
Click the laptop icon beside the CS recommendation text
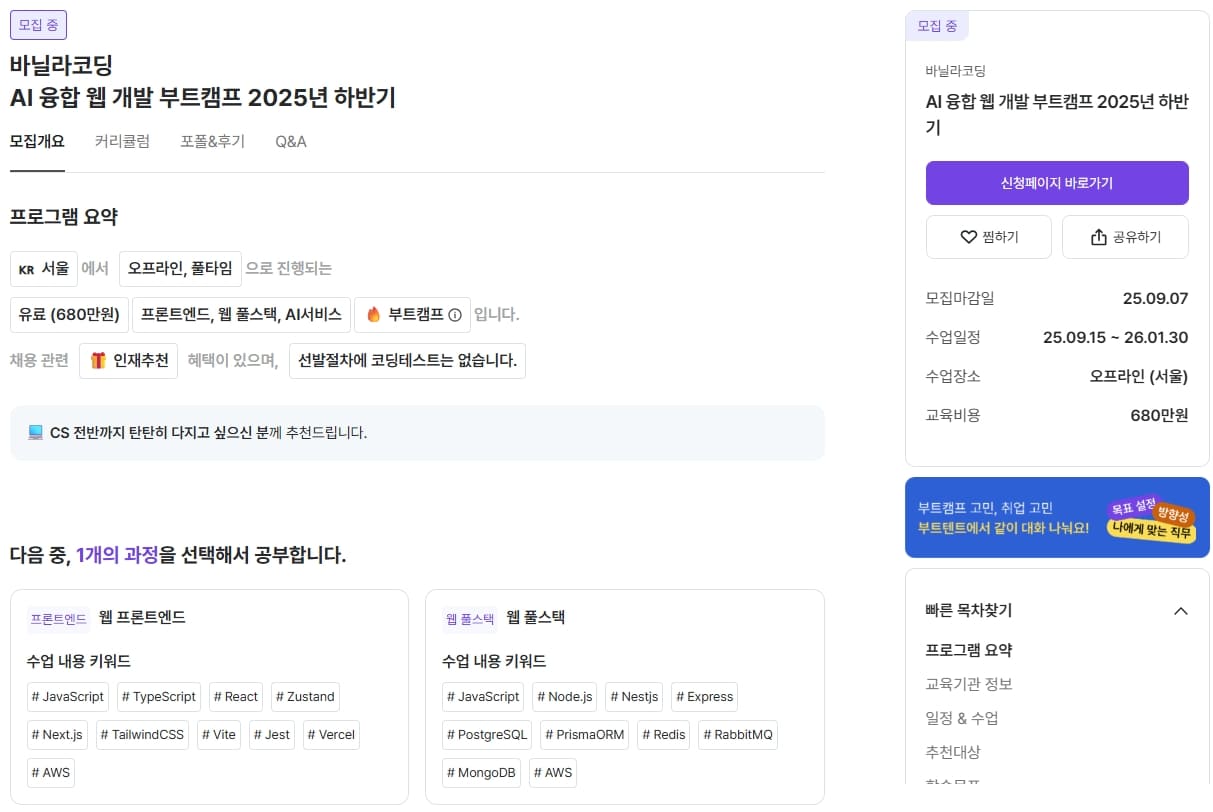37,432
